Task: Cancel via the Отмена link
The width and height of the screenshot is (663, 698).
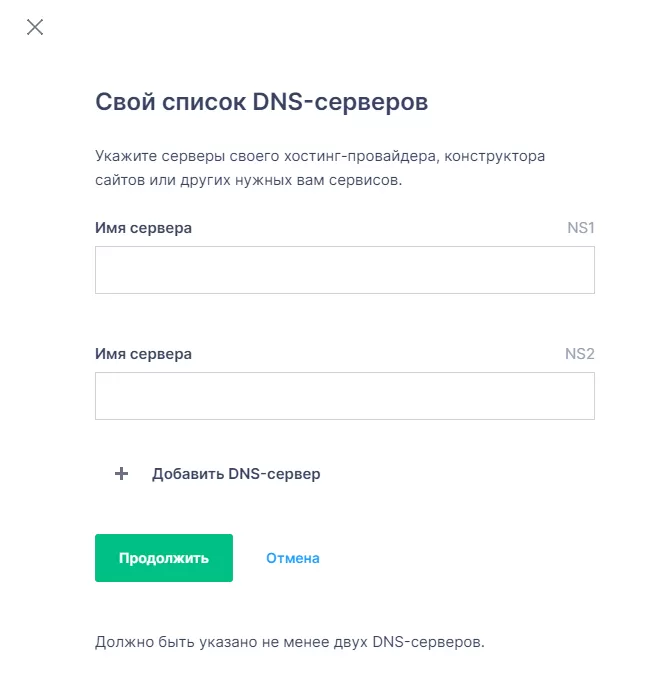Action: pyautogui.click(x=293, y=558)
